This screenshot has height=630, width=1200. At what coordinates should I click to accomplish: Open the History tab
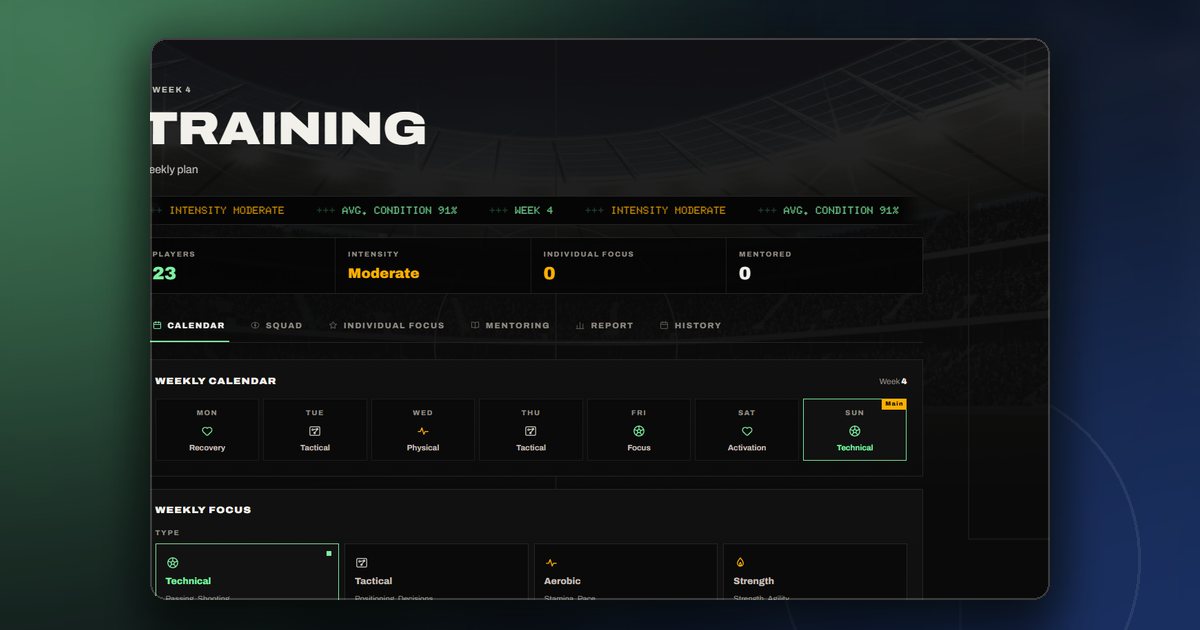[690, 325]
